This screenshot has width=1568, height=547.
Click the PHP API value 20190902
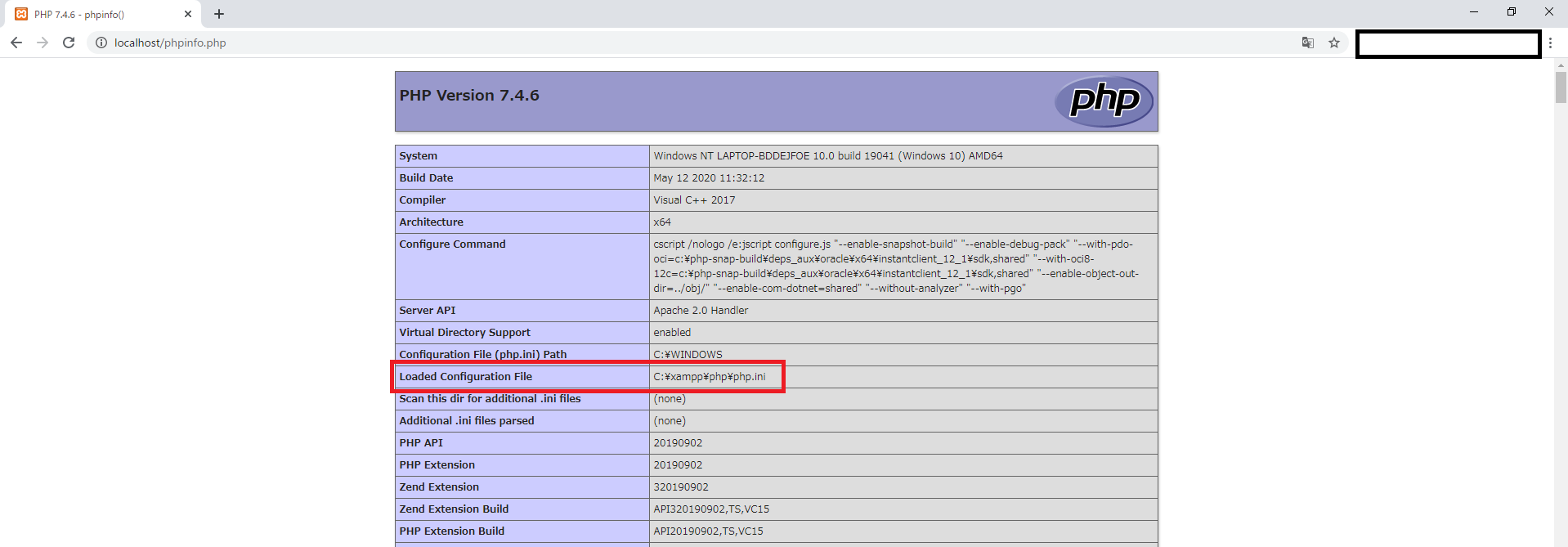point(678,443)
